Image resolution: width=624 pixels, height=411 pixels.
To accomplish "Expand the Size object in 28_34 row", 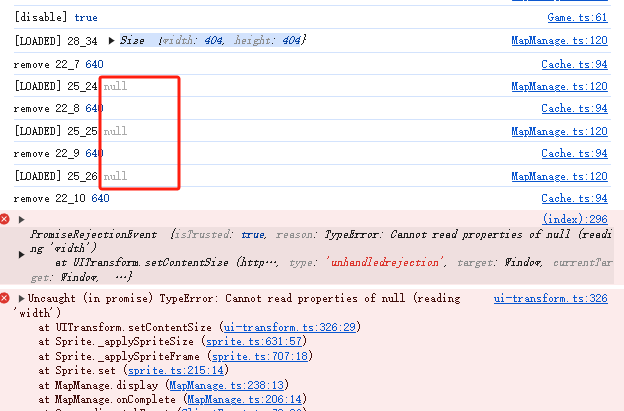I will (x=111, y=41).
